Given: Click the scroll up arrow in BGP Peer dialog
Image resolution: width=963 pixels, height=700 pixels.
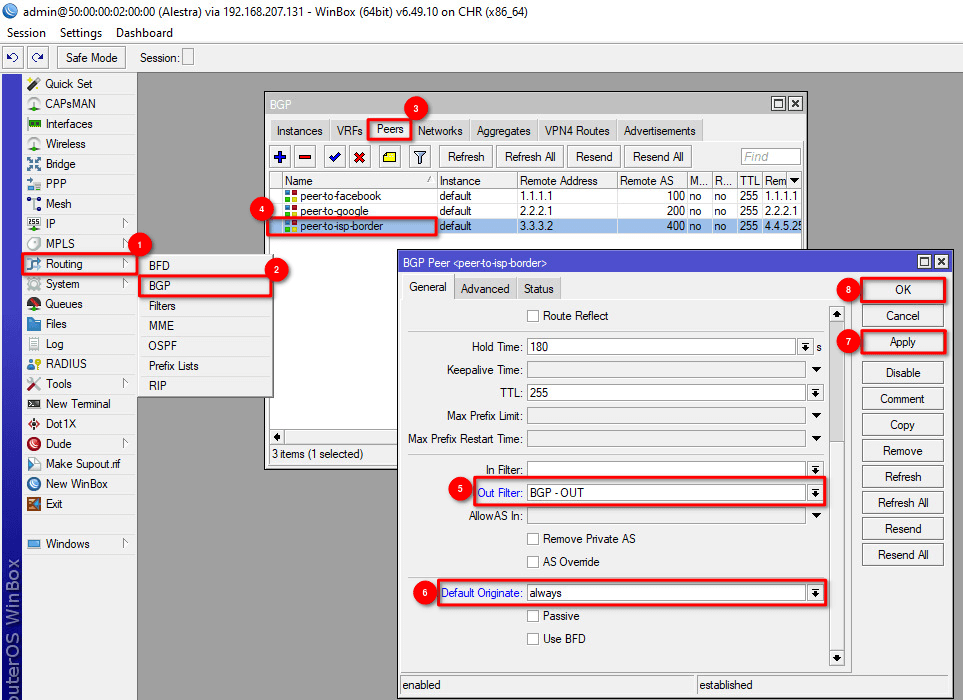Looking at the screenshot, I should (x=836, y=314).
